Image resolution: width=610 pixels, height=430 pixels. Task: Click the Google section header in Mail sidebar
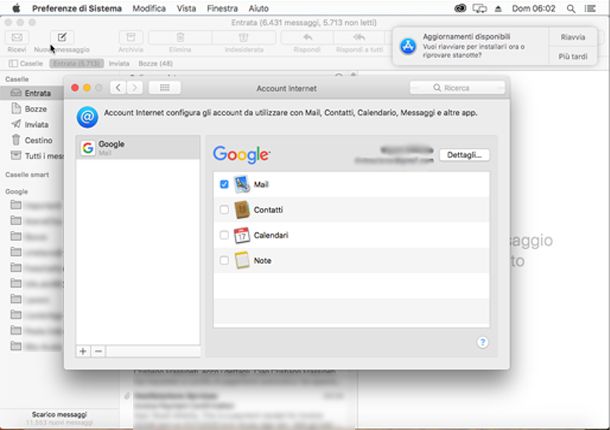point(16,191)
